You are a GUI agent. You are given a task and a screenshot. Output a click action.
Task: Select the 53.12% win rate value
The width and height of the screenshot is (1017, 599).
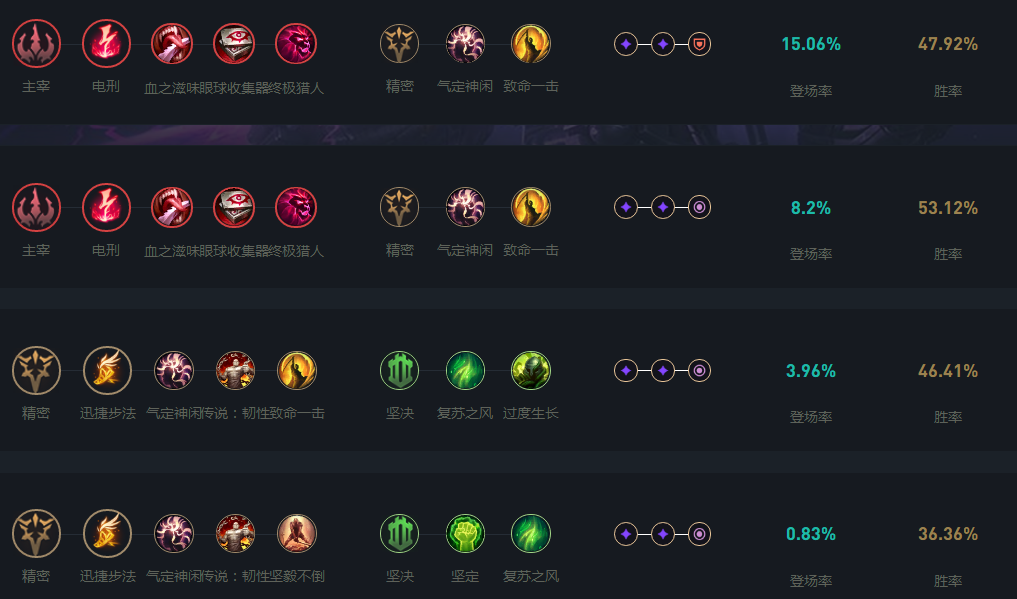[x=947, y=208]
